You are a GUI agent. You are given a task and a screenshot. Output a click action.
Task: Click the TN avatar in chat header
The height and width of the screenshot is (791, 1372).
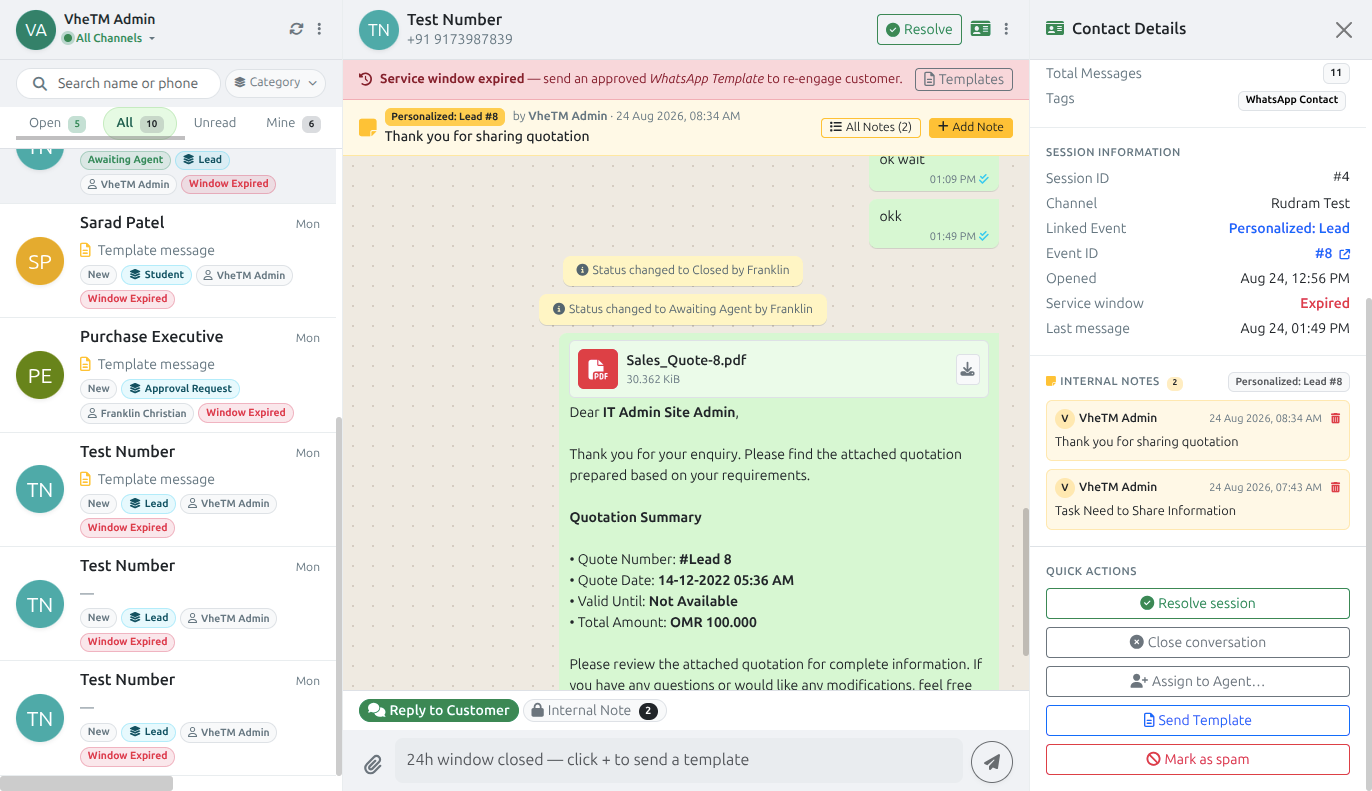click(379, 29)
